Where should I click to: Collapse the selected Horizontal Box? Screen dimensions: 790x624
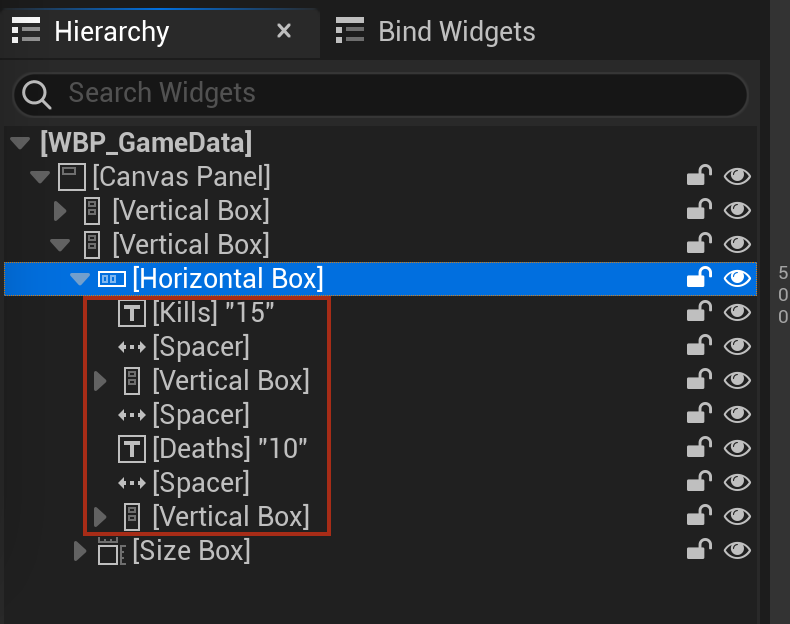(80, 279)
